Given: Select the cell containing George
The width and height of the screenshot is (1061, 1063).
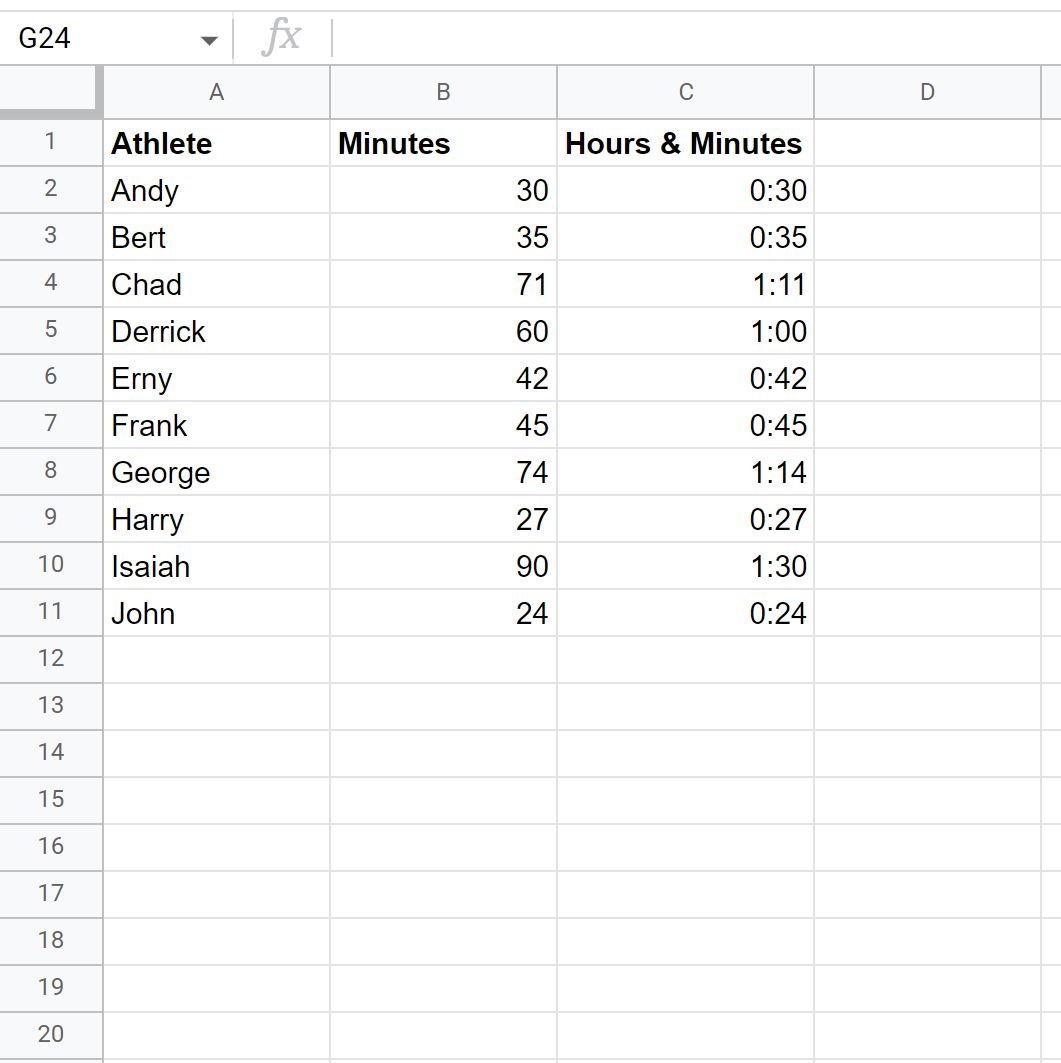Looking at the screenshot, I should tap(216, 472).
